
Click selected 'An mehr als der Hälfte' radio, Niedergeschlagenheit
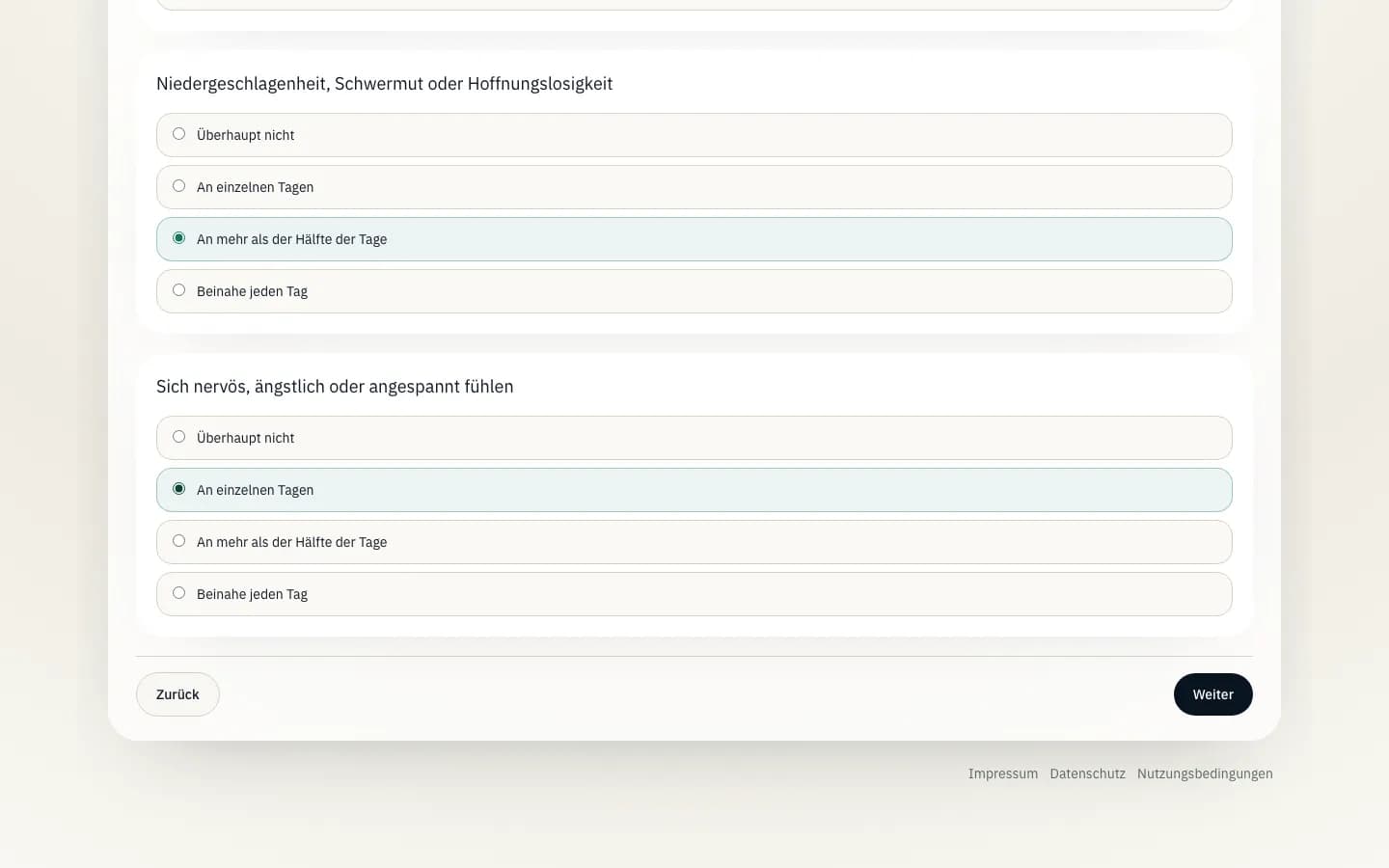(178, 238)
